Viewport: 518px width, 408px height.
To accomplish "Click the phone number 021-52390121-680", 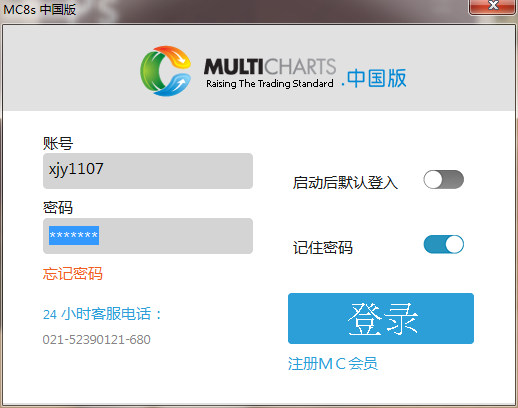I will [97, 340].
